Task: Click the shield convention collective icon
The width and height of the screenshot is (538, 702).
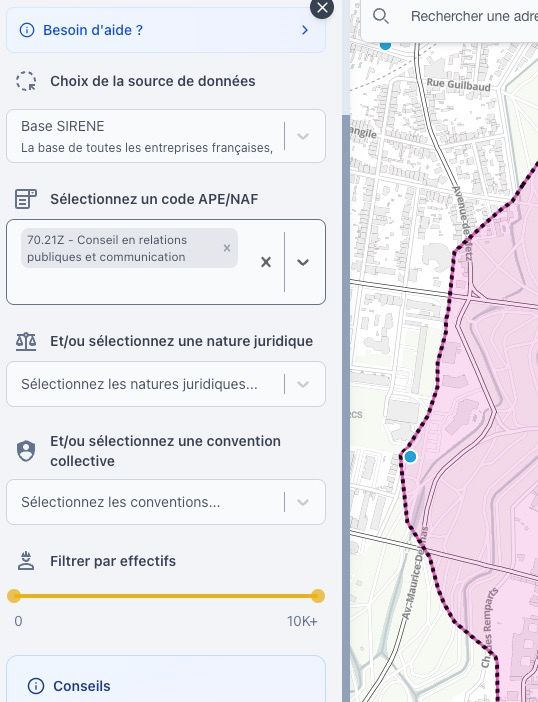Action: pos(26,451)
